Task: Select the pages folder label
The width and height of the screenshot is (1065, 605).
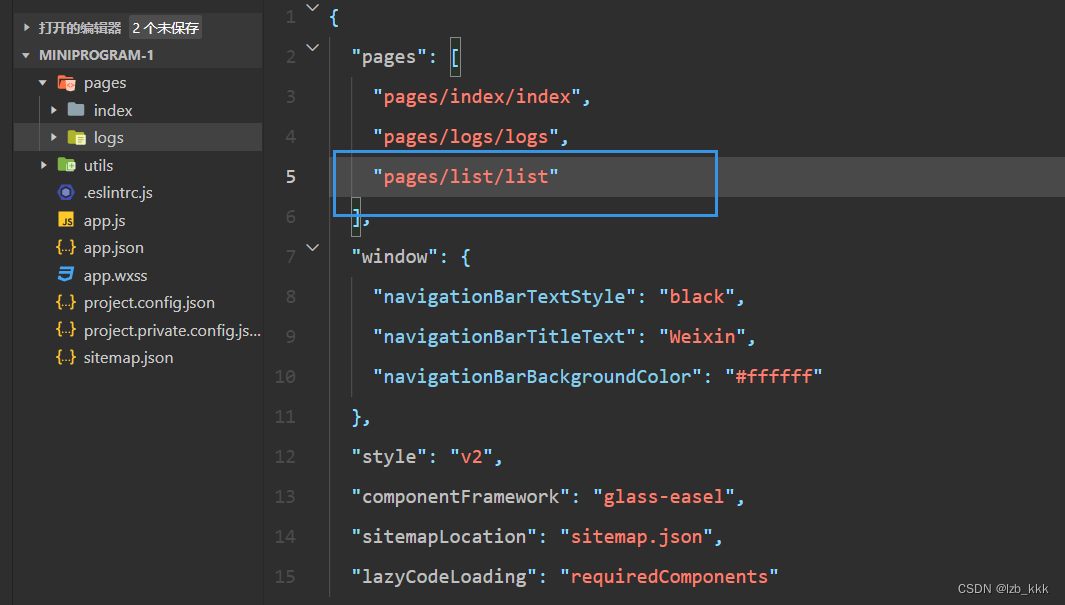Action: tap(105, 84)
